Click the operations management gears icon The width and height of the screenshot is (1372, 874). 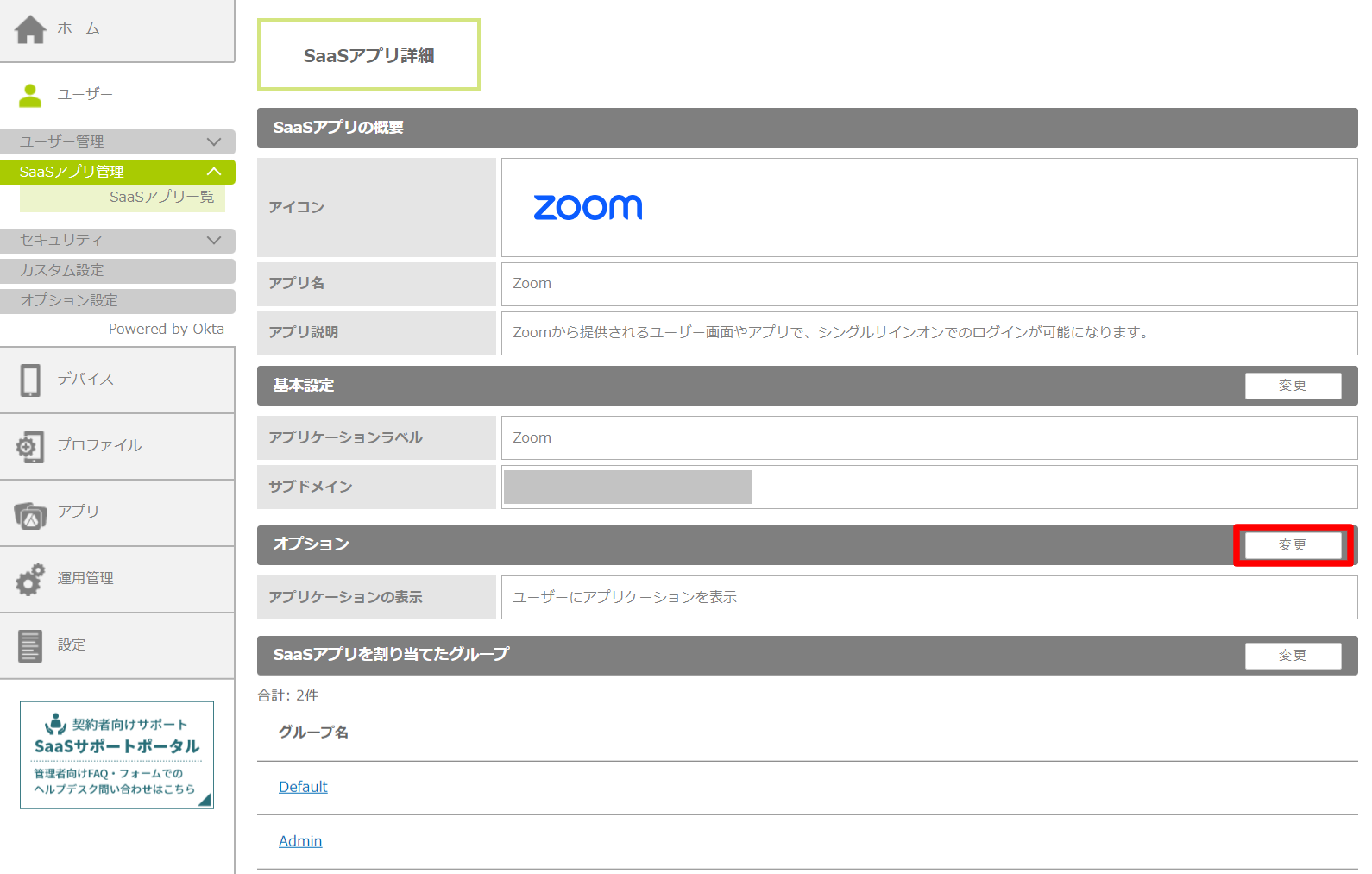[x=30, y=579]
